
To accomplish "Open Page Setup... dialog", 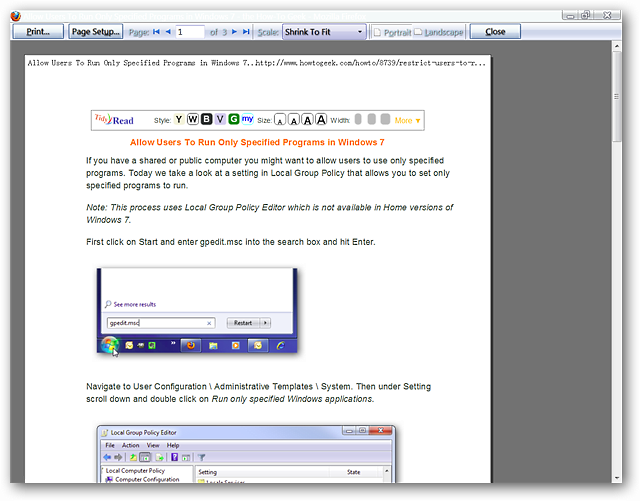I will click(96, 31).
